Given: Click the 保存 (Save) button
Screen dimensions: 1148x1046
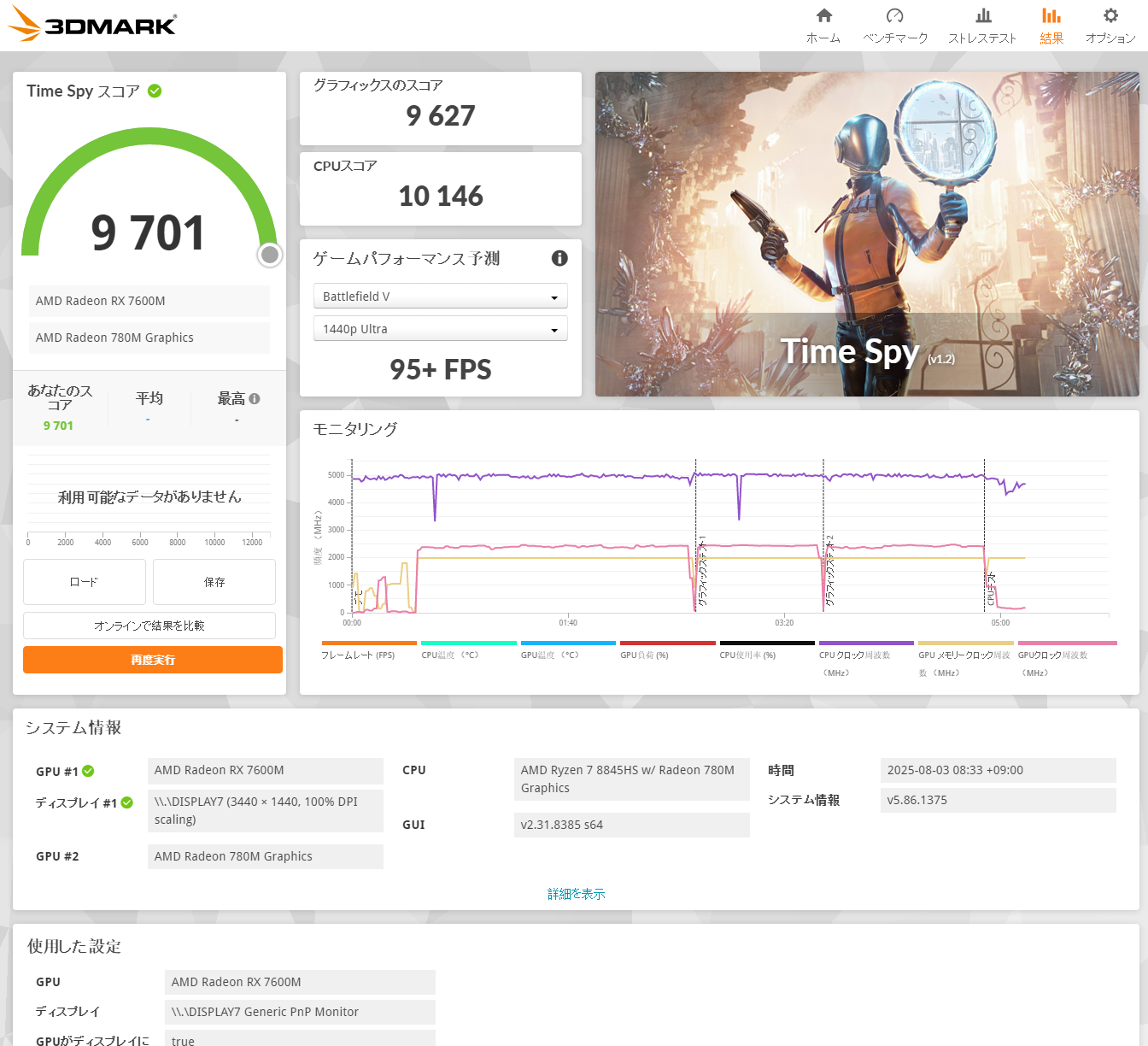Looking at the screenshot, I should click(x=214, y=582).
